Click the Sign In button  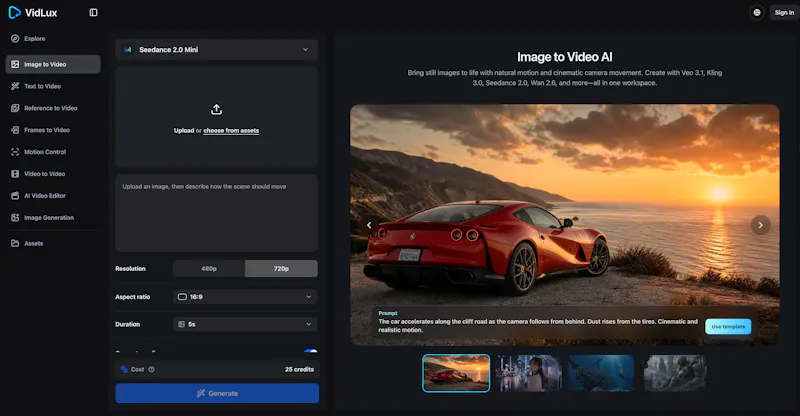(784, 12)
